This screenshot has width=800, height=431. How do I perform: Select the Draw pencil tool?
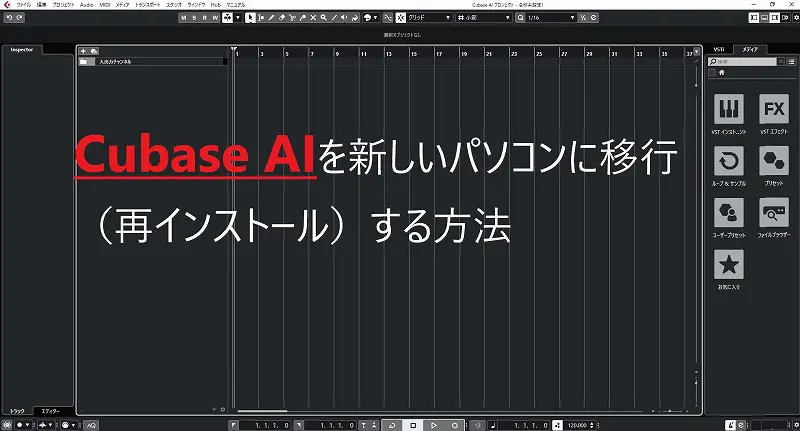pyautogui.click(x=271, y=17)
